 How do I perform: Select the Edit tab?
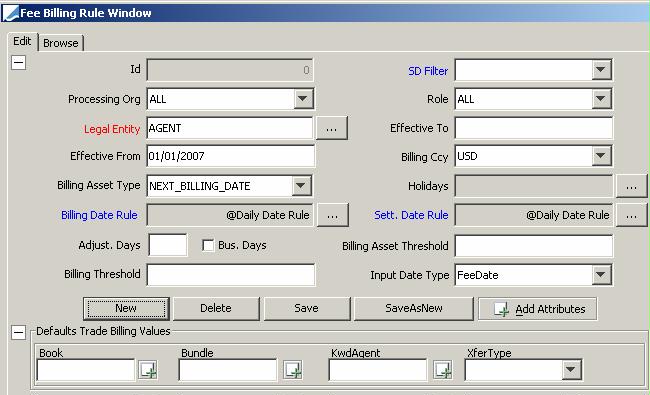click(22, 41)
